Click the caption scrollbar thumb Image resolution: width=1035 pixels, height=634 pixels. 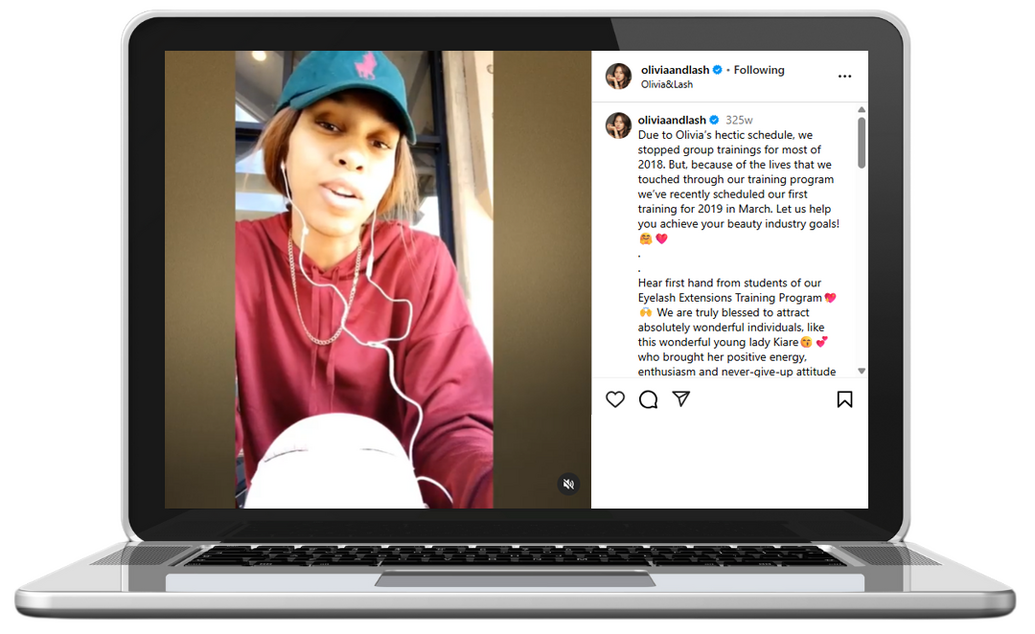click(861, 143)
